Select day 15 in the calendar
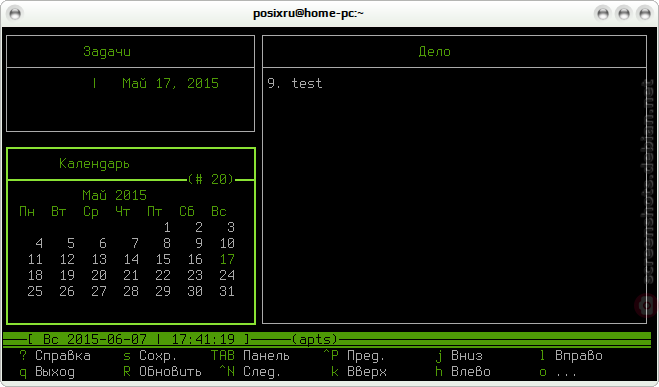The image size is (659, 387). click(163, 259)
